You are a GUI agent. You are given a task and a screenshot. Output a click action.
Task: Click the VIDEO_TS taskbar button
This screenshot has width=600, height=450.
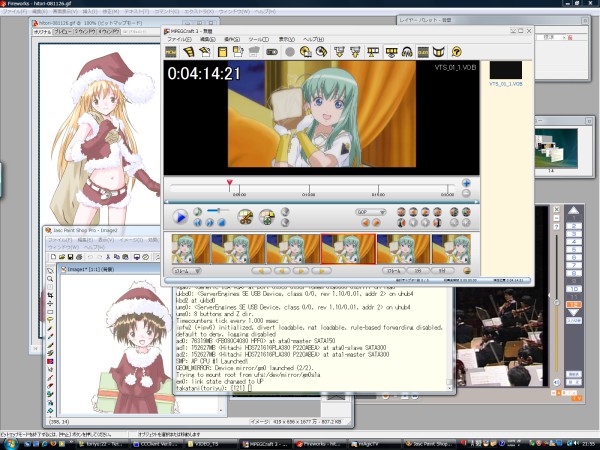212,444
